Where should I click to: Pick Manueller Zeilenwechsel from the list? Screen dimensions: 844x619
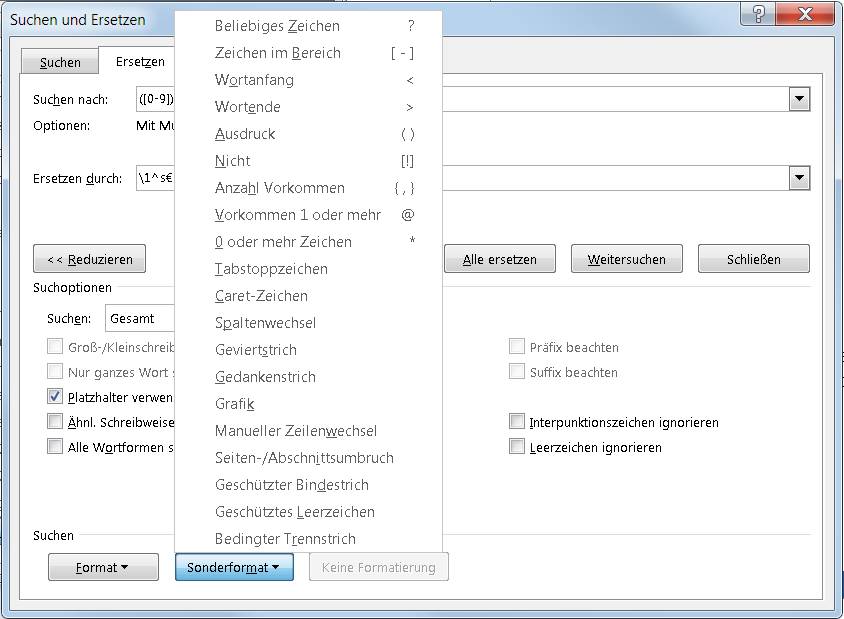click(x=295, y=431)
